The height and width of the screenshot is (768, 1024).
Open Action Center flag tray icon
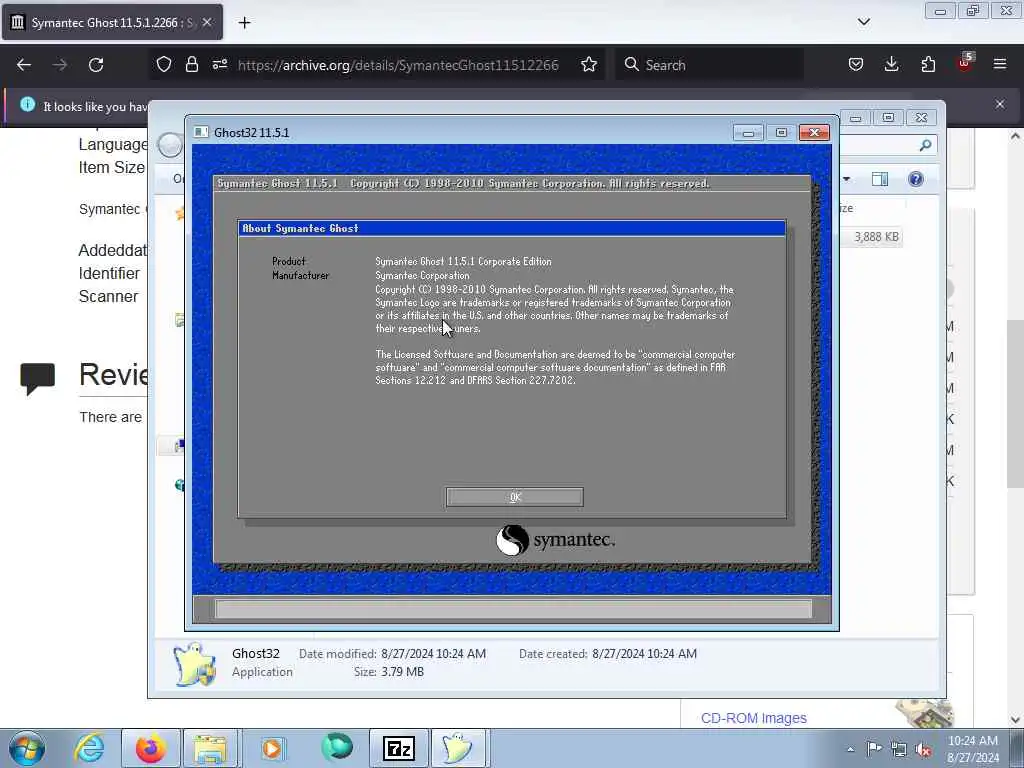click(874, 748)
